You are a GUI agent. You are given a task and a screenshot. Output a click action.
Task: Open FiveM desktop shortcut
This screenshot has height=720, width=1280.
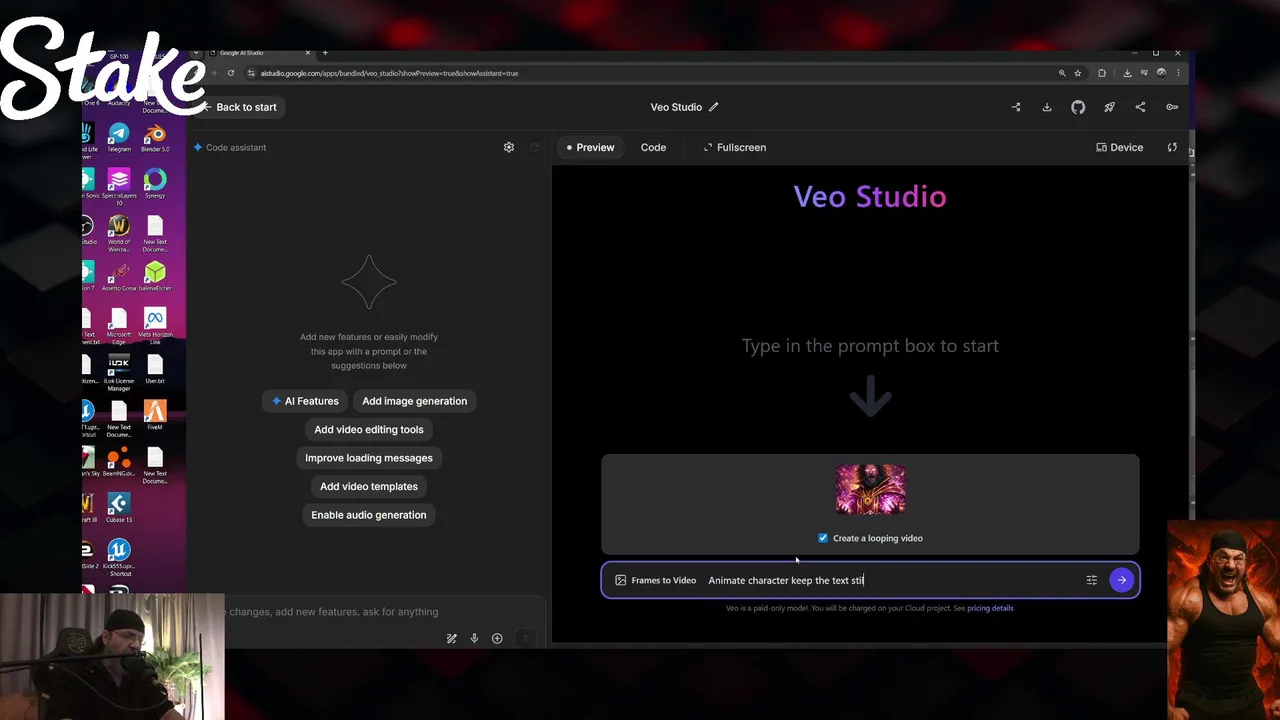[x=155, y=415]
